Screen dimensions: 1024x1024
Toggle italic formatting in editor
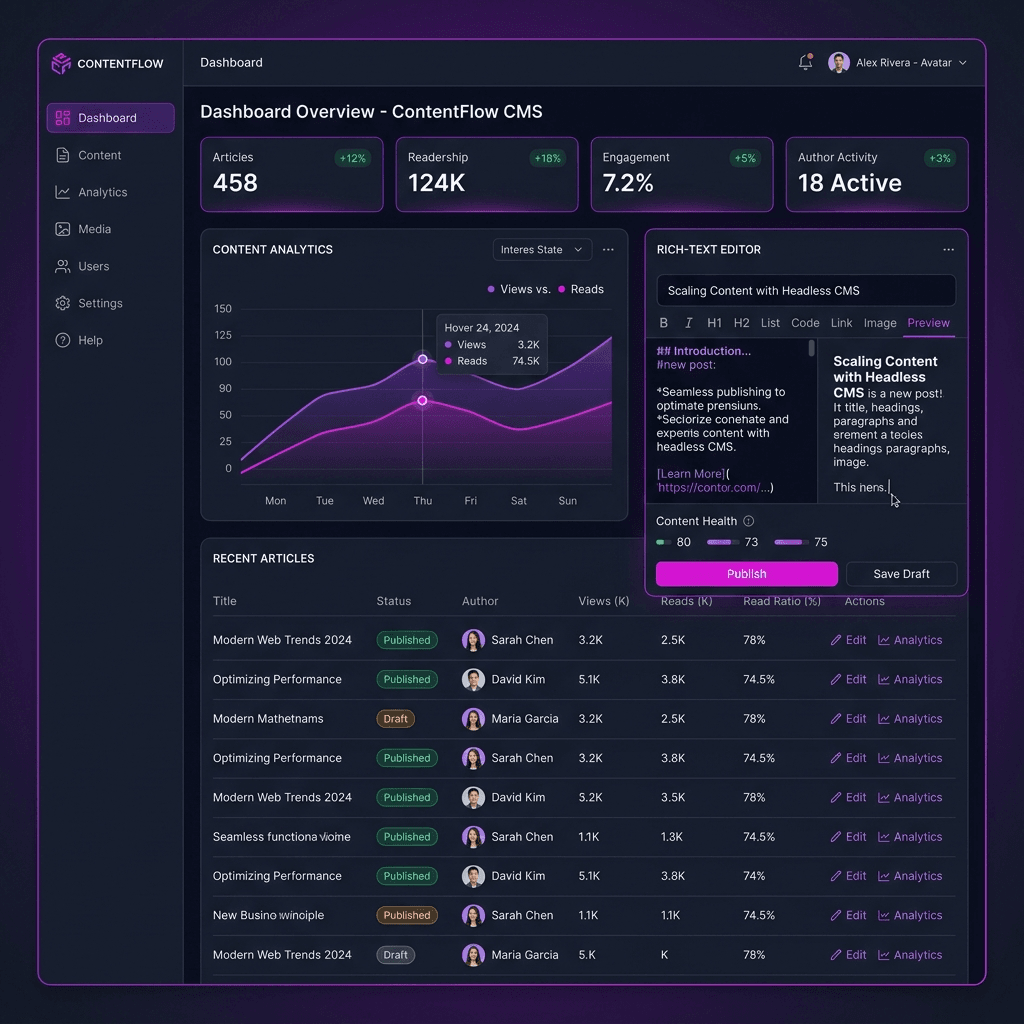click(x=688, y=323)
